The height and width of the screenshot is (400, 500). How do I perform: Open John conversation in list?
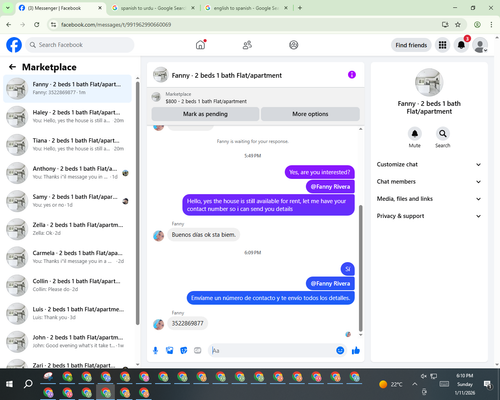68,341
